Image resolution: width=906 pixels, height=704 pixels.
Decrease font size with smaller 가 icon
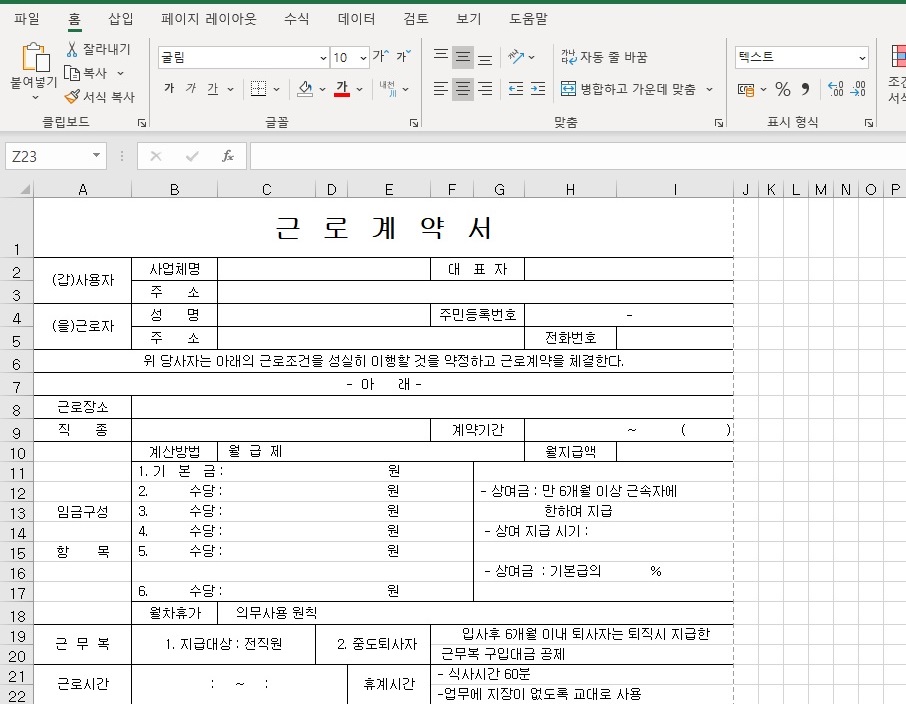403,56
